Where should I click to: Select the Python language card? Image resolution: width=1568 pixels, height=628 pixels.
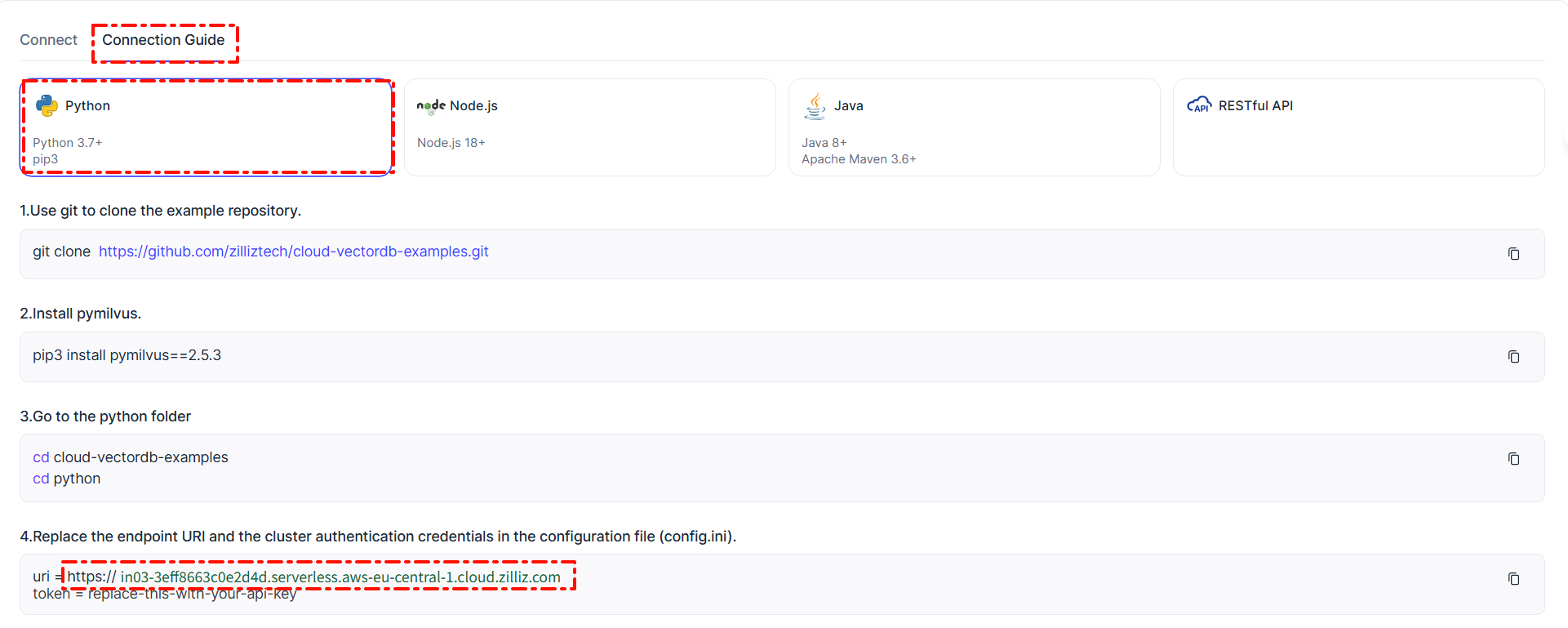tap(207, 127)
